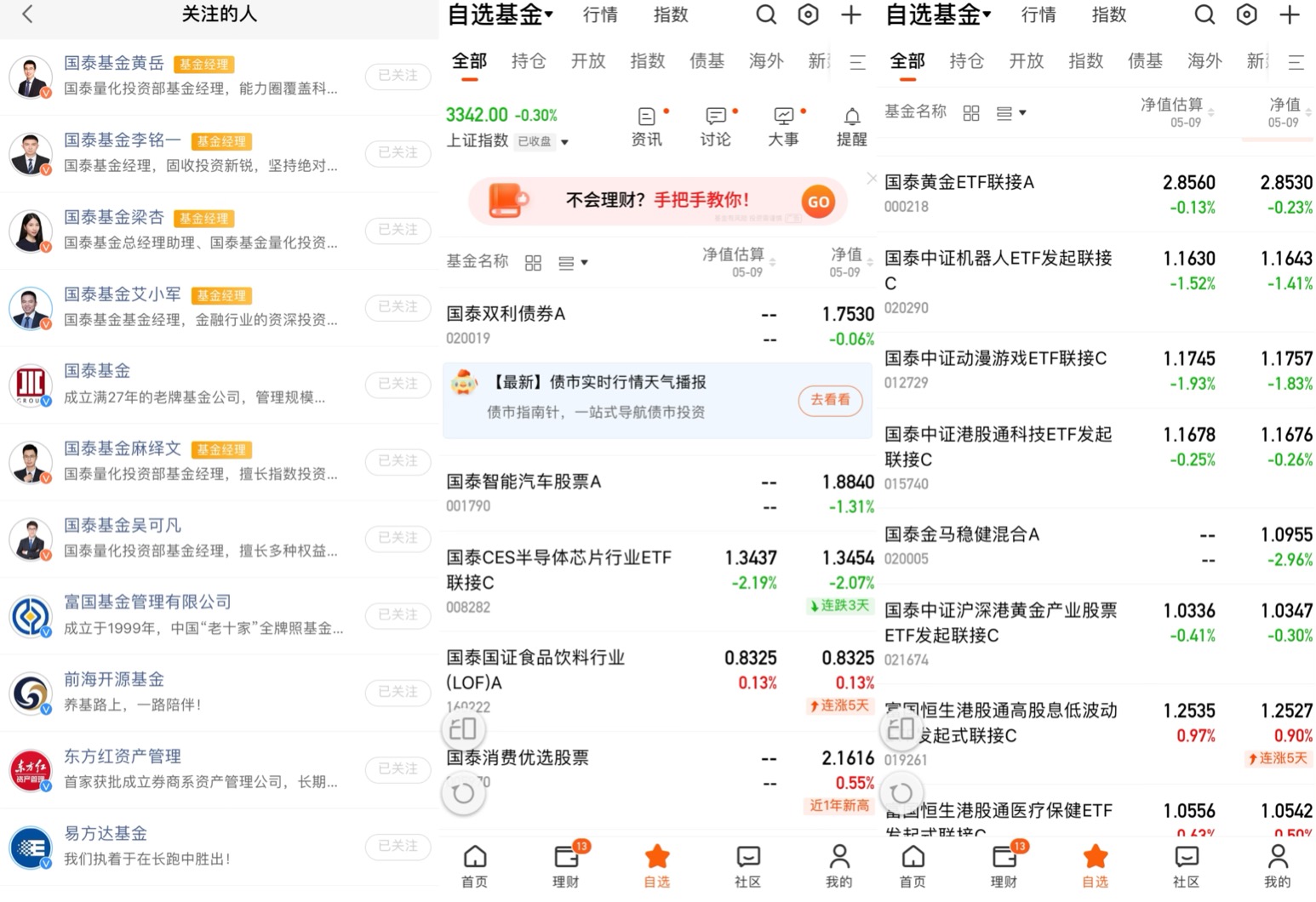The height and width of the screenshot is (902, 1316).
Task: Open tab list menu icon in right screen
Action: click(1296, 62)
